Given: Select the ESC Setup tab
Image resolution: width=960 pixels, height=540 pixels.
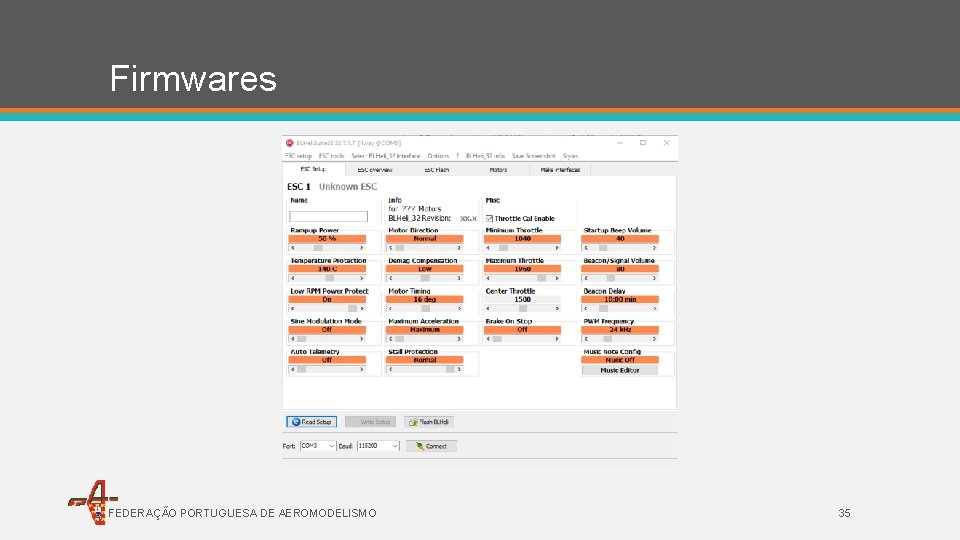Looking at the screenshot, I should pyautogui.click(x=313, y=169).
